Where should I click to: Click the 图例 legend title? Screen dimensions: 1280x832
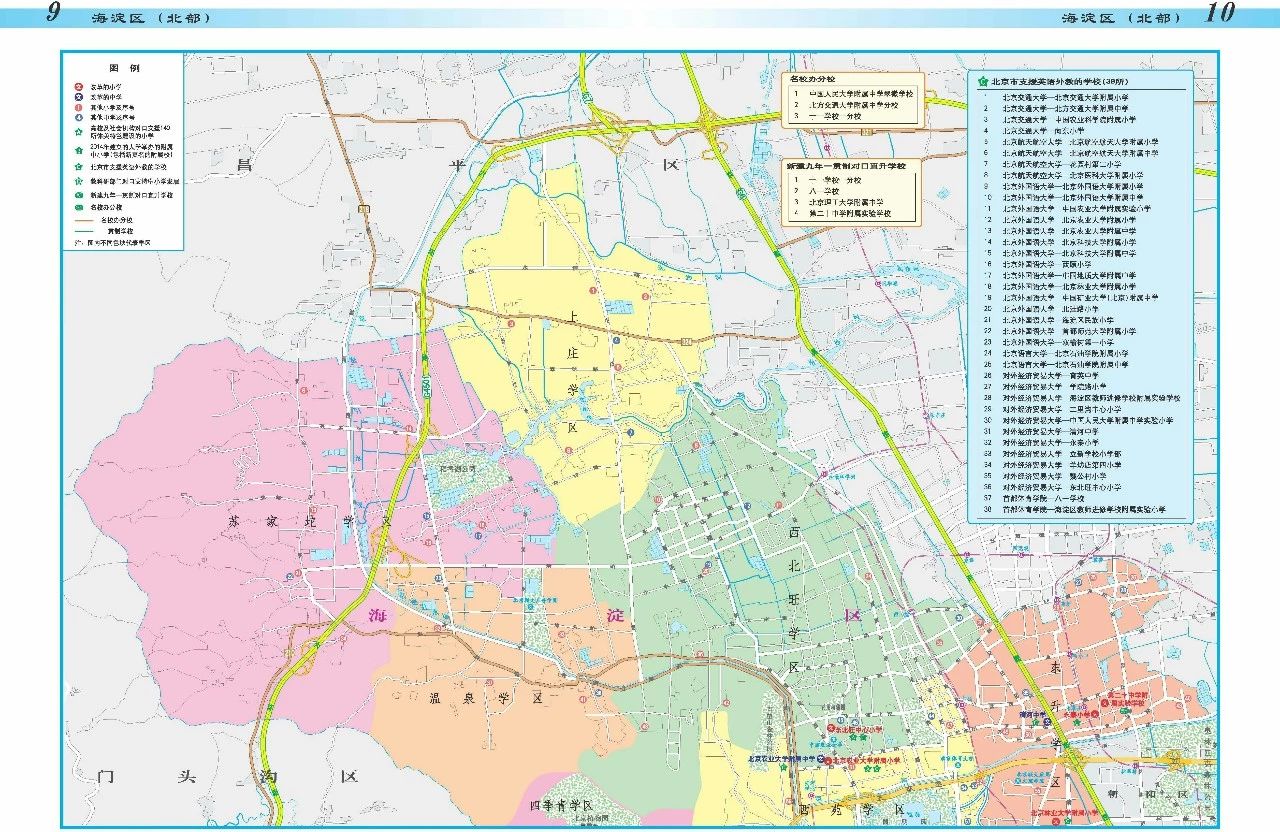pos(123,67)
